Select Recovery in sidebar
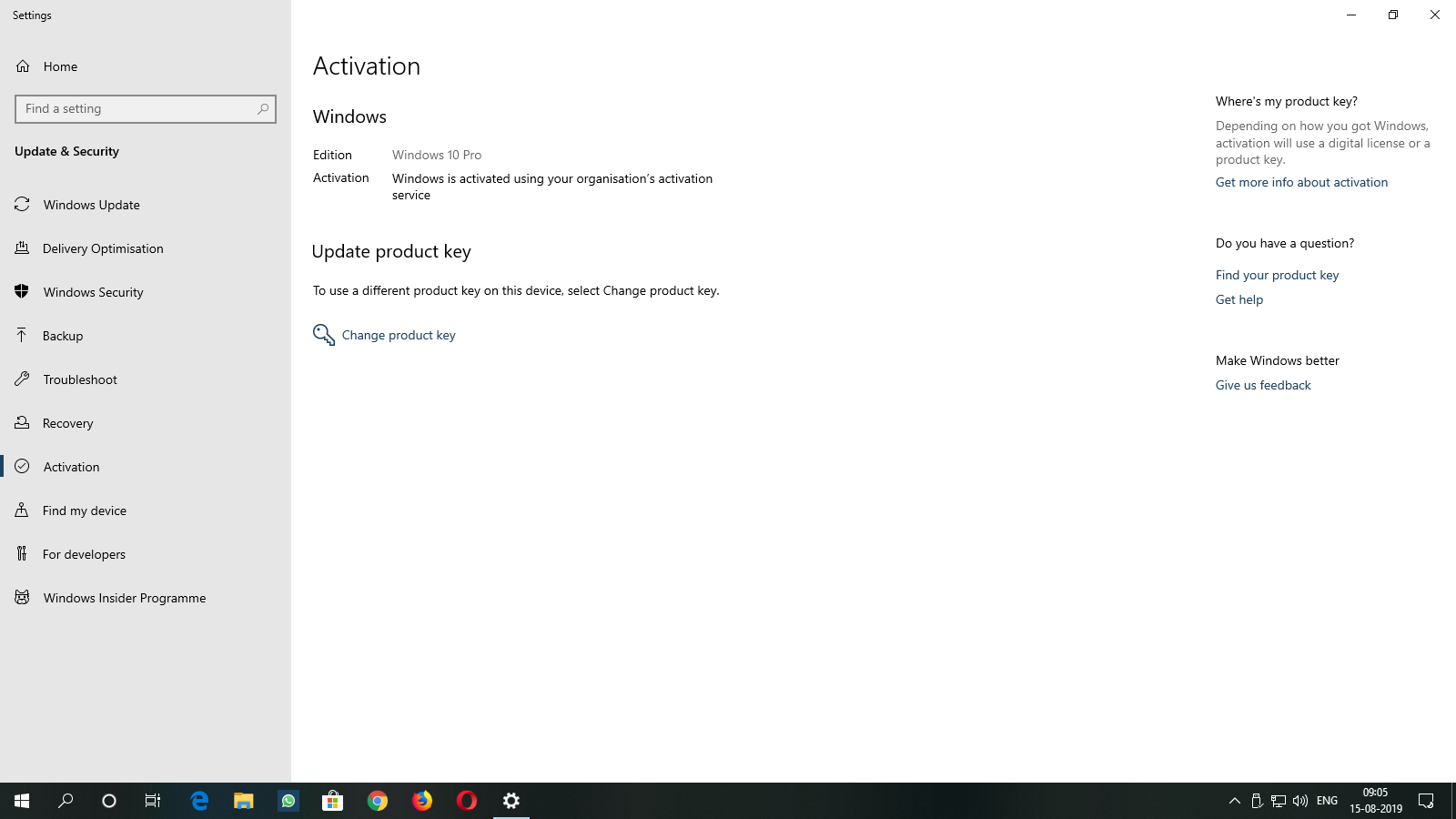 point(146,423)
